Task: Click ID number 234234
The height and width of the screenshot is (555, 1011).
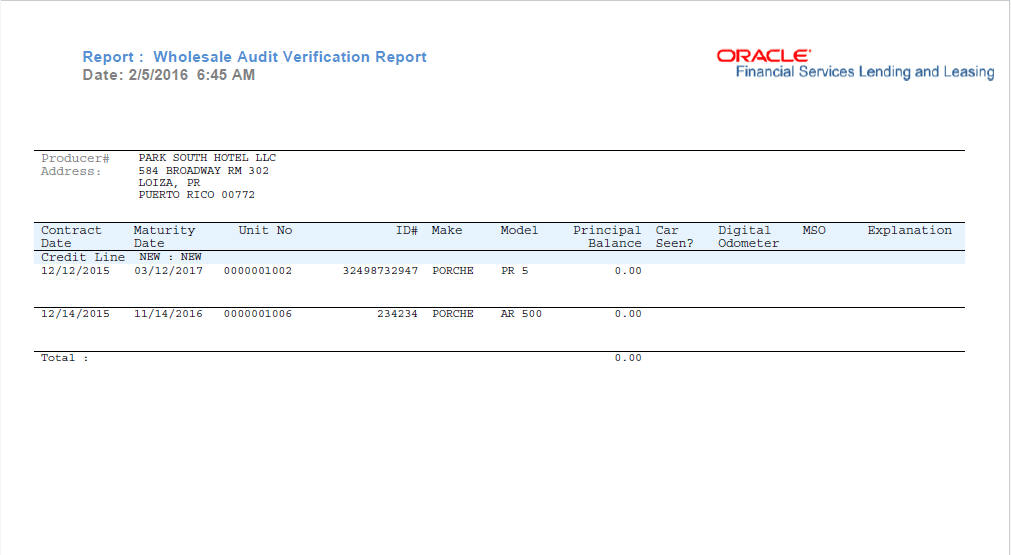Action: click(x=397, y=314)
